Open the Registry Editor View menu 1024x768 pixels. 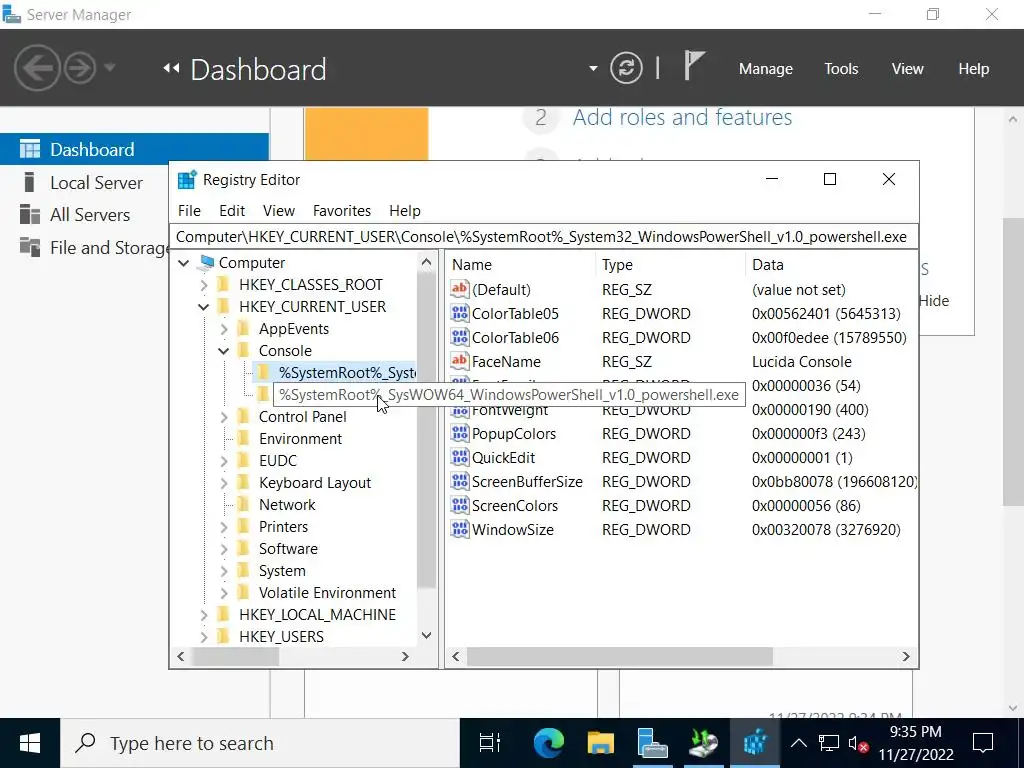279,211
